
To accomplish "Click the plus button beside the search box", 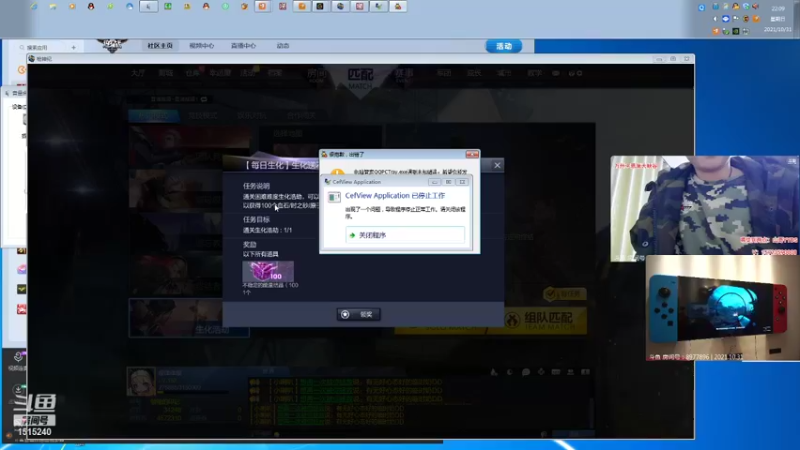I will 73,47.
